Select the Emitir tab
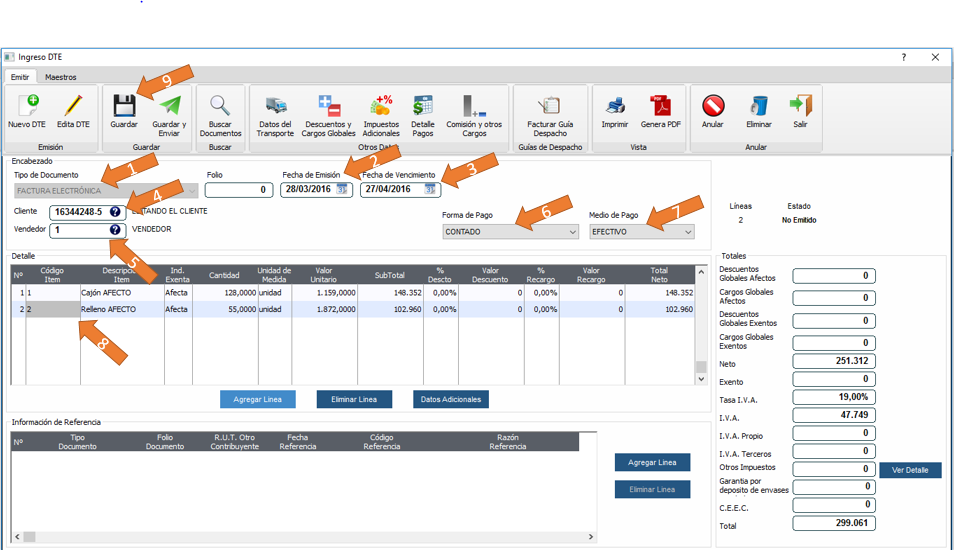The height and width of the screenshot is (550, 954). (x=20, y=77)
